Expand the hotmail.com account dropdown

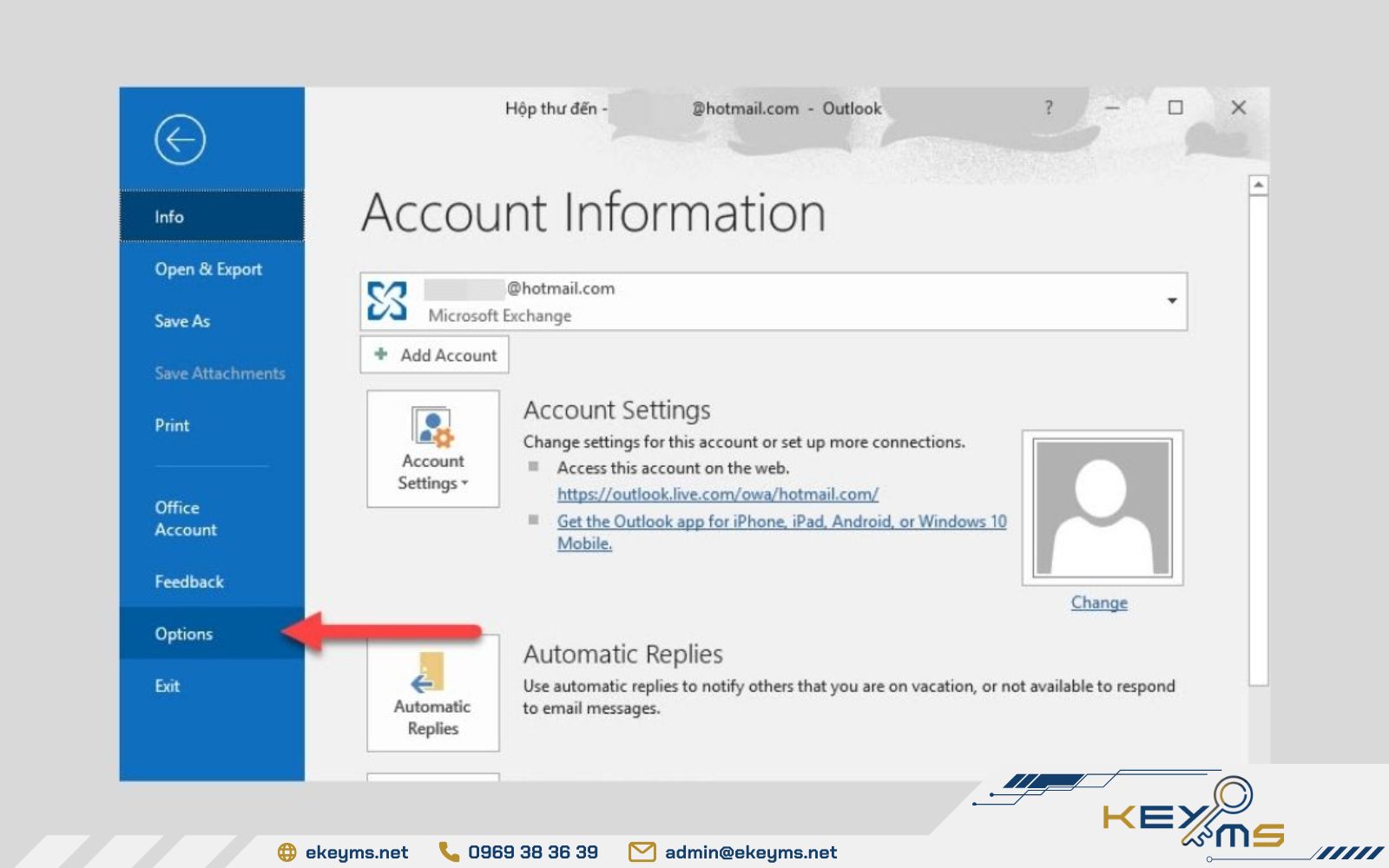tap(1171, 301)
